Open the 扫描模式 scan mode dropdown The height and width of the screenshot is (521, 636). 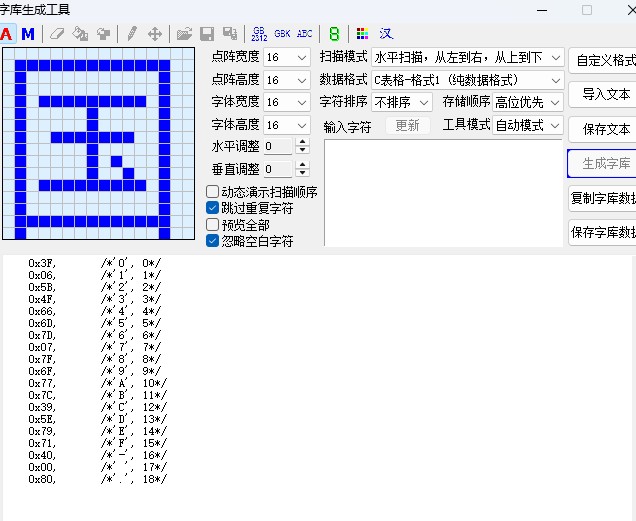coord(468,57)
